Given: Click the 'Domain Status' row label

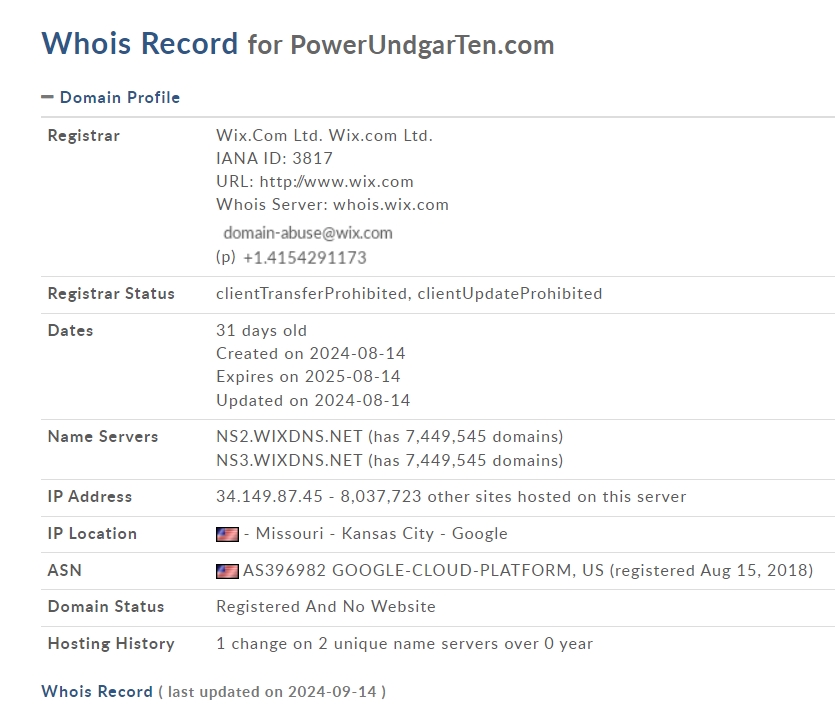Looking at the screenshot, I should [106, 606].
